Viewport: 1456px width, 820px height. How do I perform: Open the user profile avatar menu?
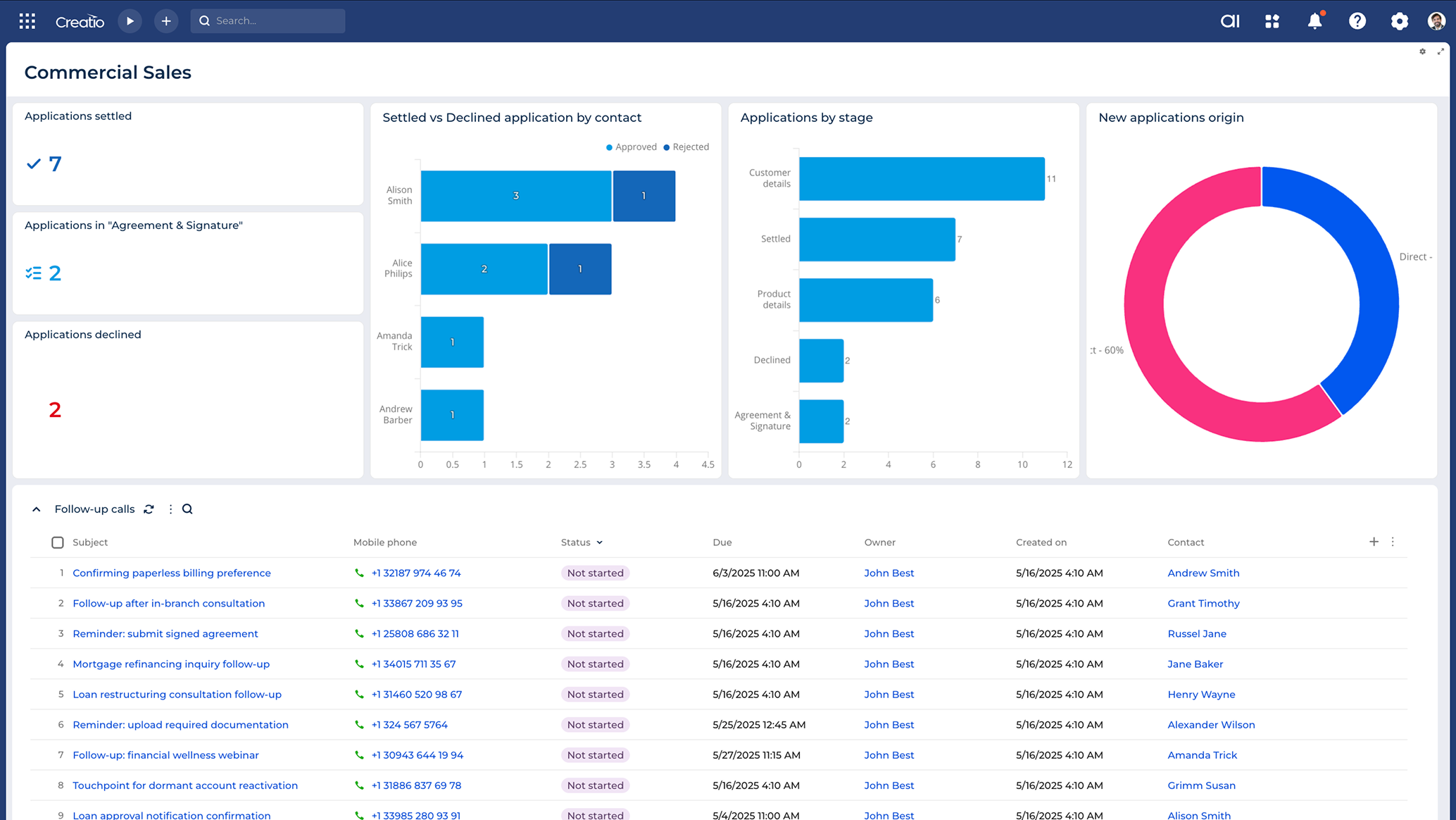coord(1436,21)
